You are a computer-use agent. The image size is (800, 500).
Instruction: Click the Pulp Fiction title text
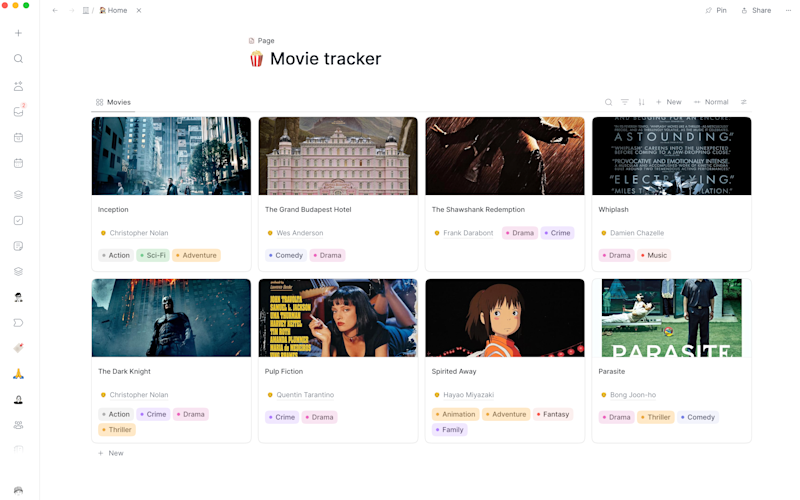tap(284, 371)
